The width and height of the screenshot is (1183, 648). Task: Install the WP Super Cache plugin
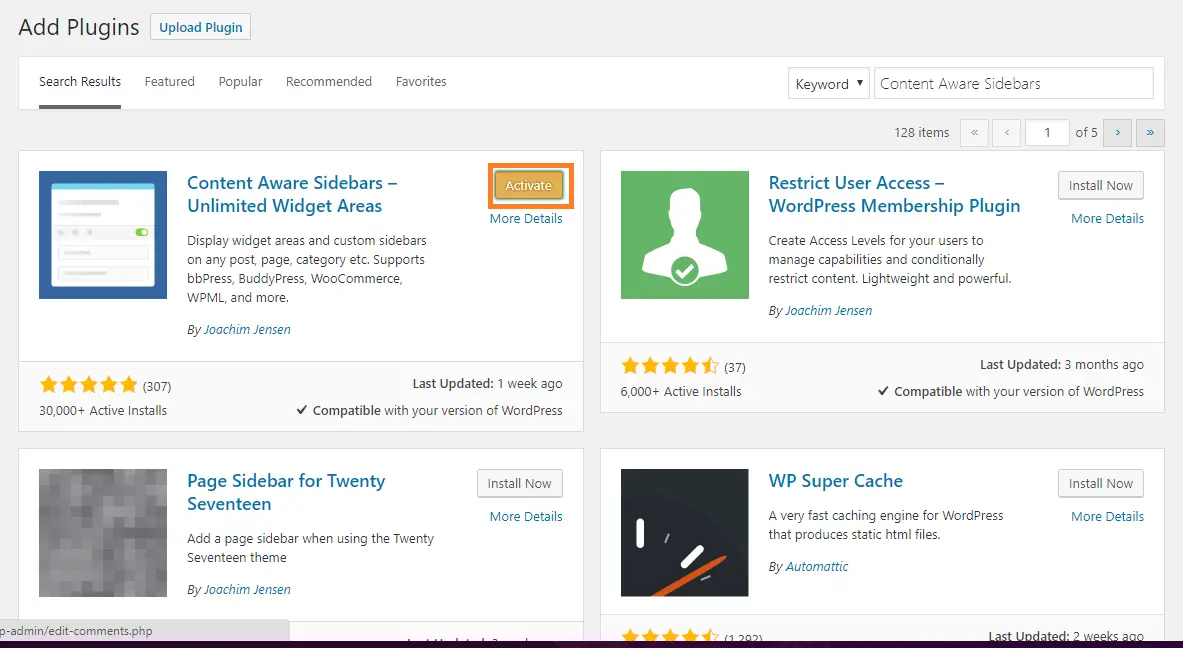(x=1101, y=484)
